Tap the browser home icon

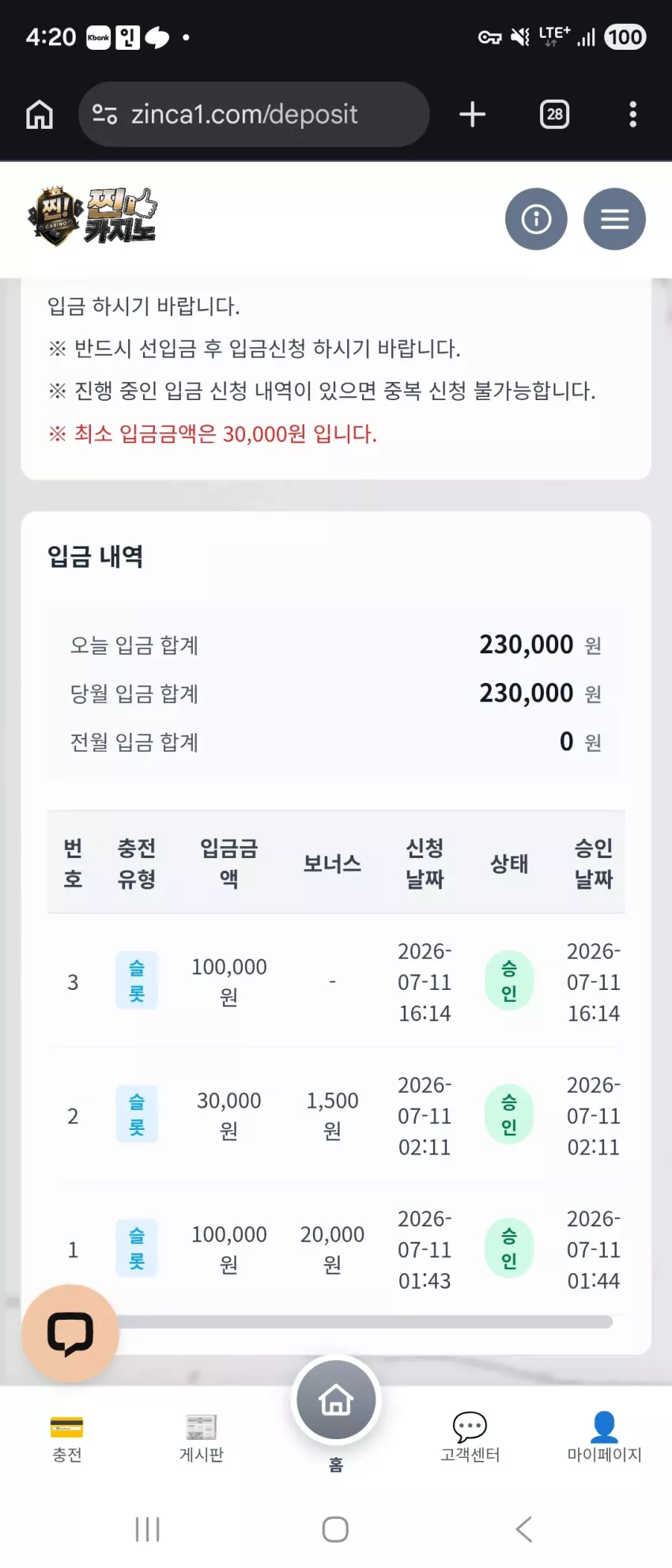pyautogui.click(x=40, y=115)
